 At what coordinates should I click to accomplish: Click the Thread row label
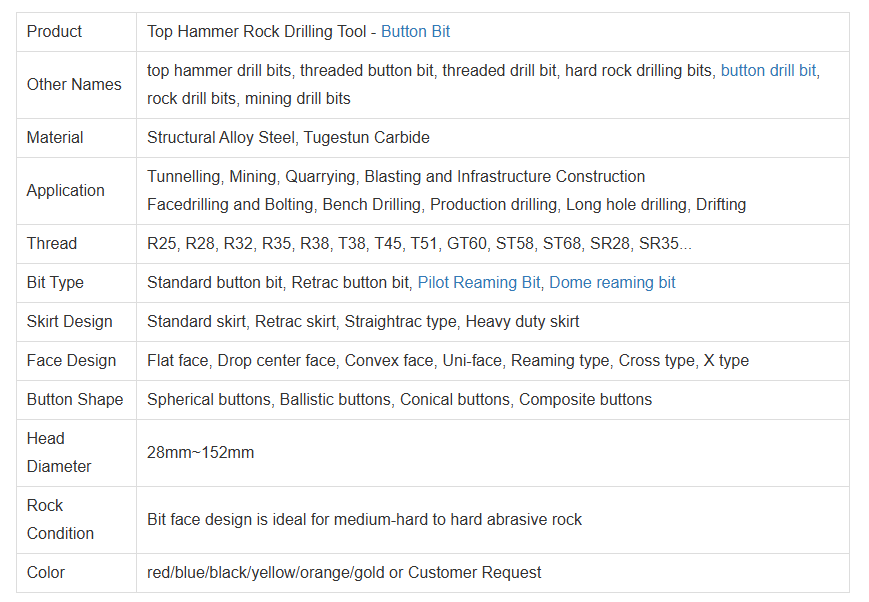tap(52, 243)
